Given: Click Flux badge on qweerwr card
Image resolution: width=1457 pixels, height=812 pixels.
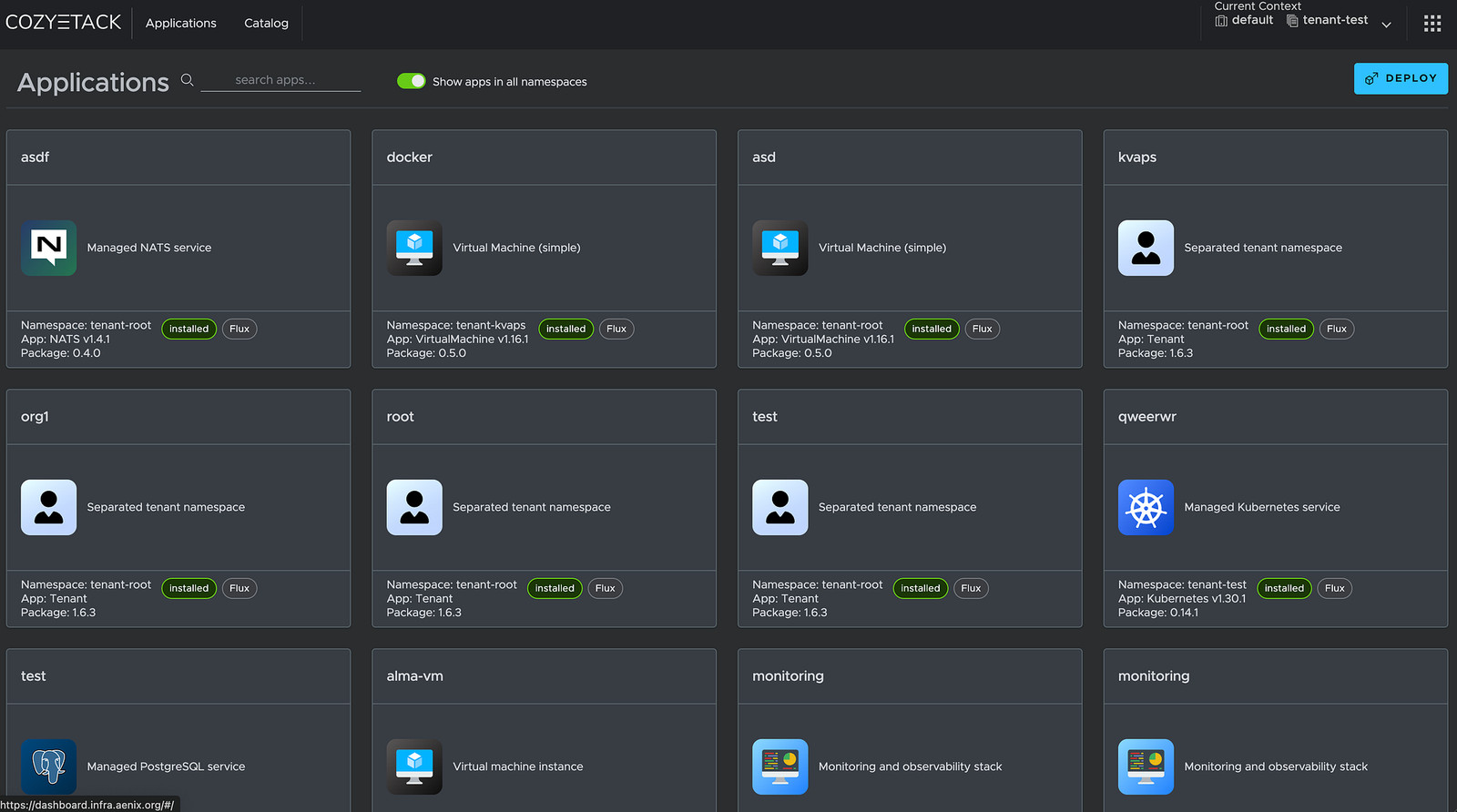Looking at the screenshot, I should pos(1335,588).
